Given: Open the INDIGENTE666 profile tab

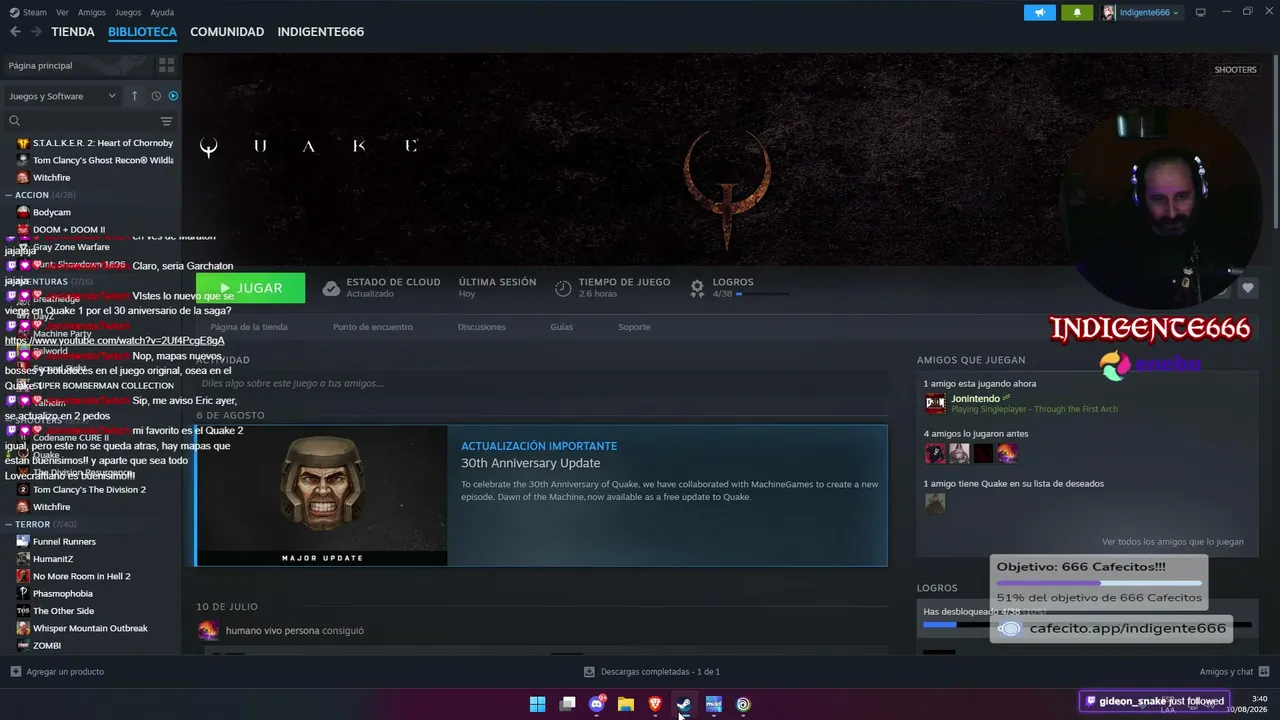Looking at the screenshot, I should tap(321, 32).
